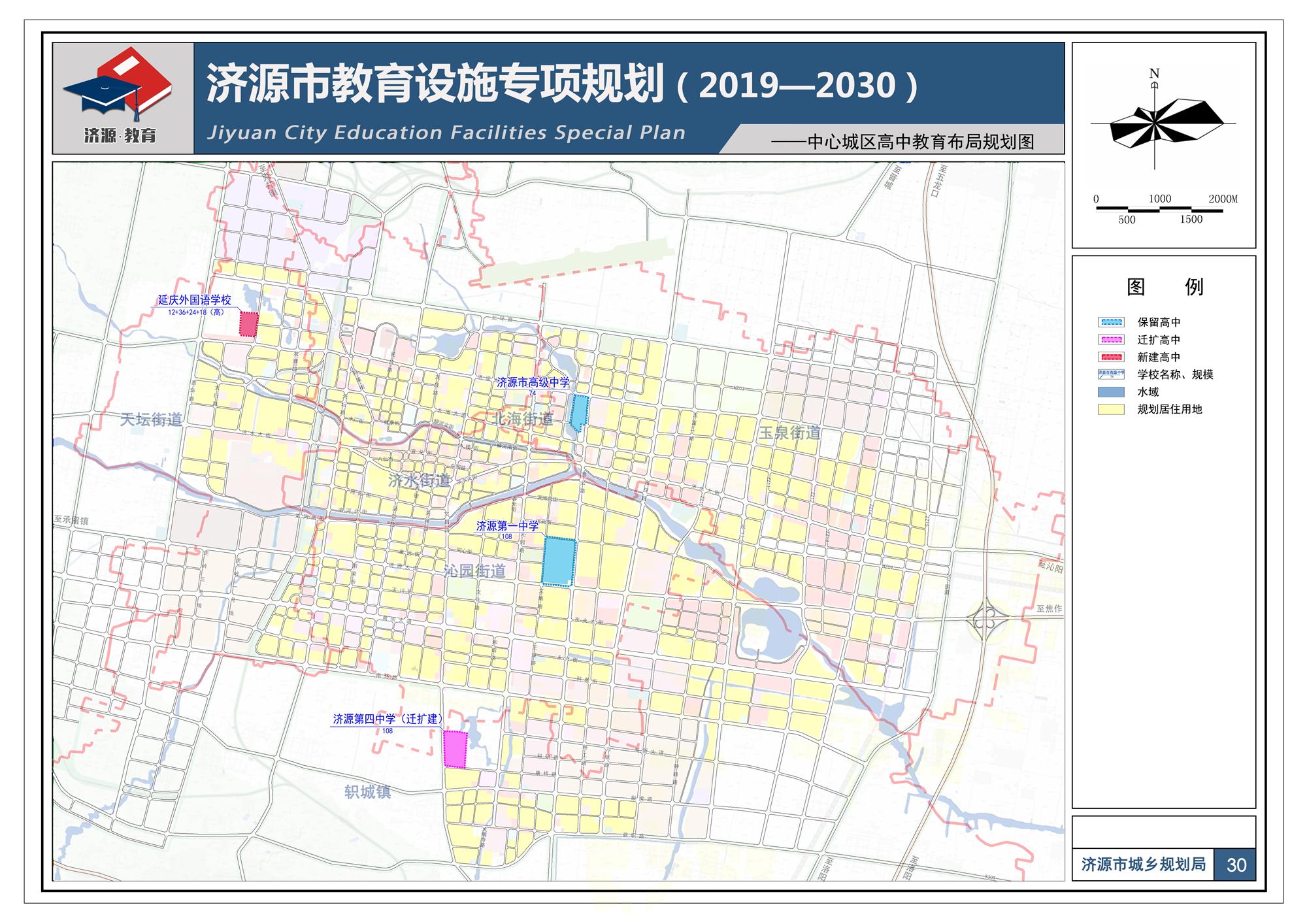Click the 规划居住用地 legend label
1307x924 pixels.
coord(1170,409)
